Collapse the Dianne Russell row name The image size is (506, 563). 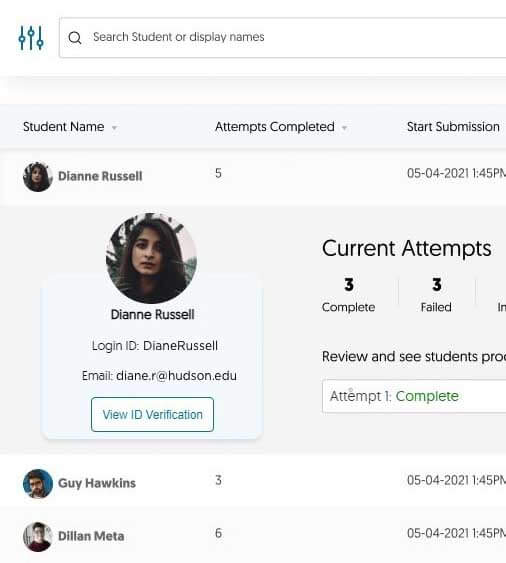[100, 176]
